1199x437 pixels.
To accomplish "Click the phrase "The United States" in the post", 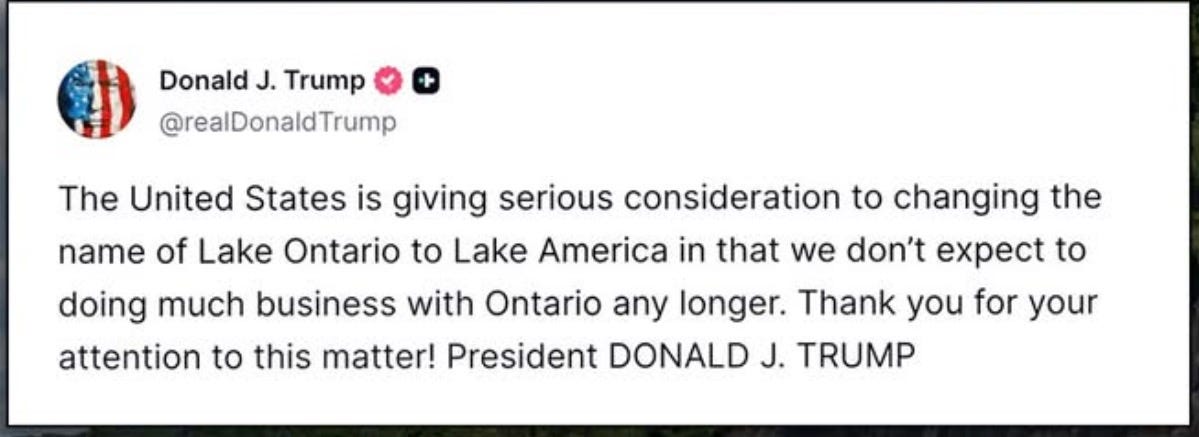I will 202,198.
